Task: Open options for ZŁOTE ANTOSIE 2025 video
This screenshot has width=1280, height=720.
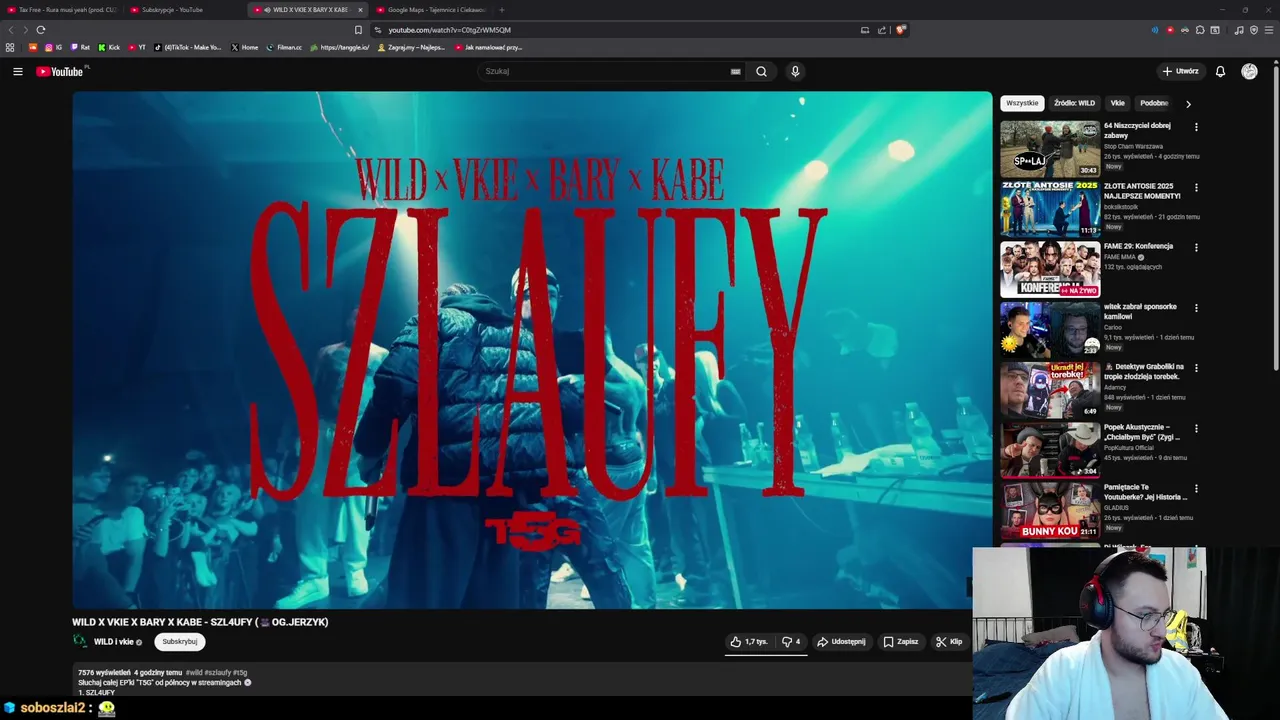Action: [x=1196, y=187]
